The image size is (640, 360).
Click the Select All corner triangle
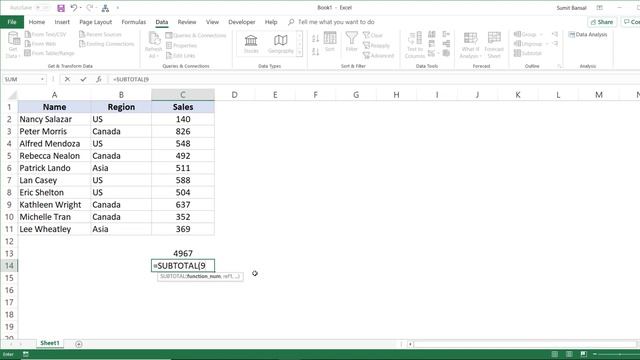13,96
